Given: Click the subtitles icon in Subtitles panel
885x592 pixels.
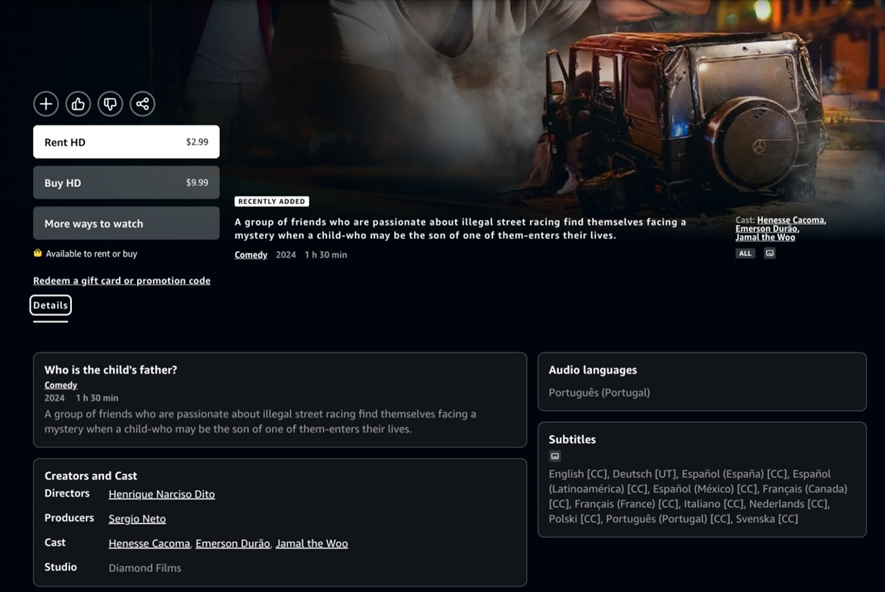Looking at the screenshot, I should pos(555,456).
